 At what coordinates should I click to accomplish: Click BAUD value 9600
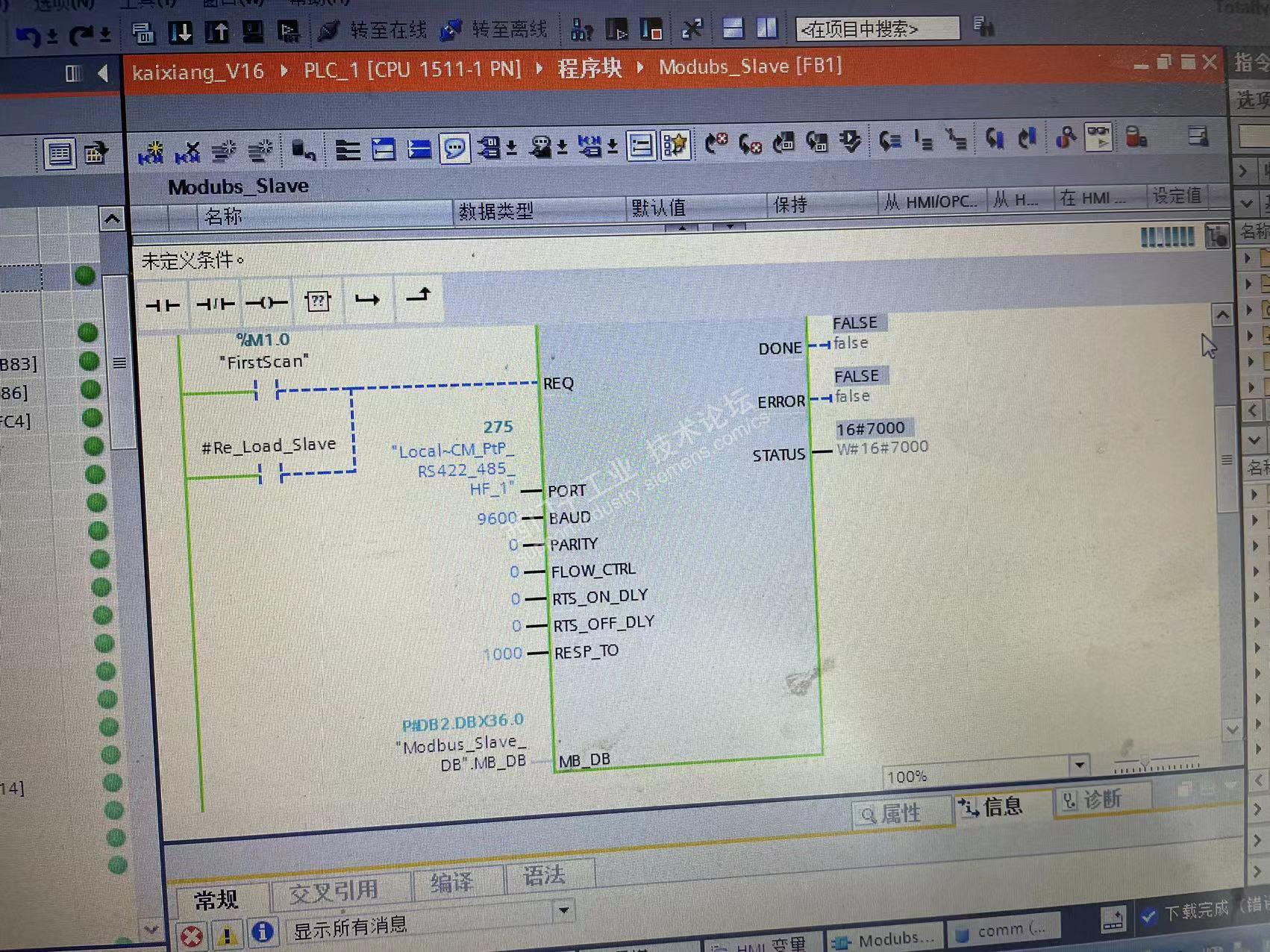point(496,518)
